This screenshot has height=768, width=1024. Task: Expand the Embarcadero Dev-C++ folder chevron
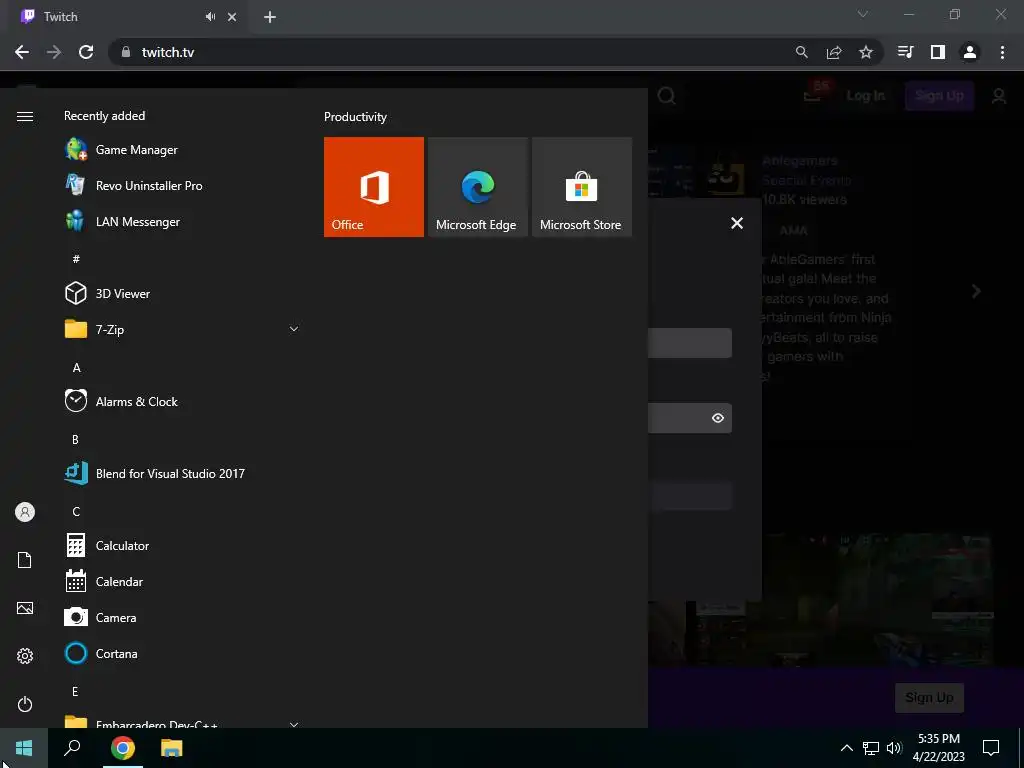tap(294, 724)
